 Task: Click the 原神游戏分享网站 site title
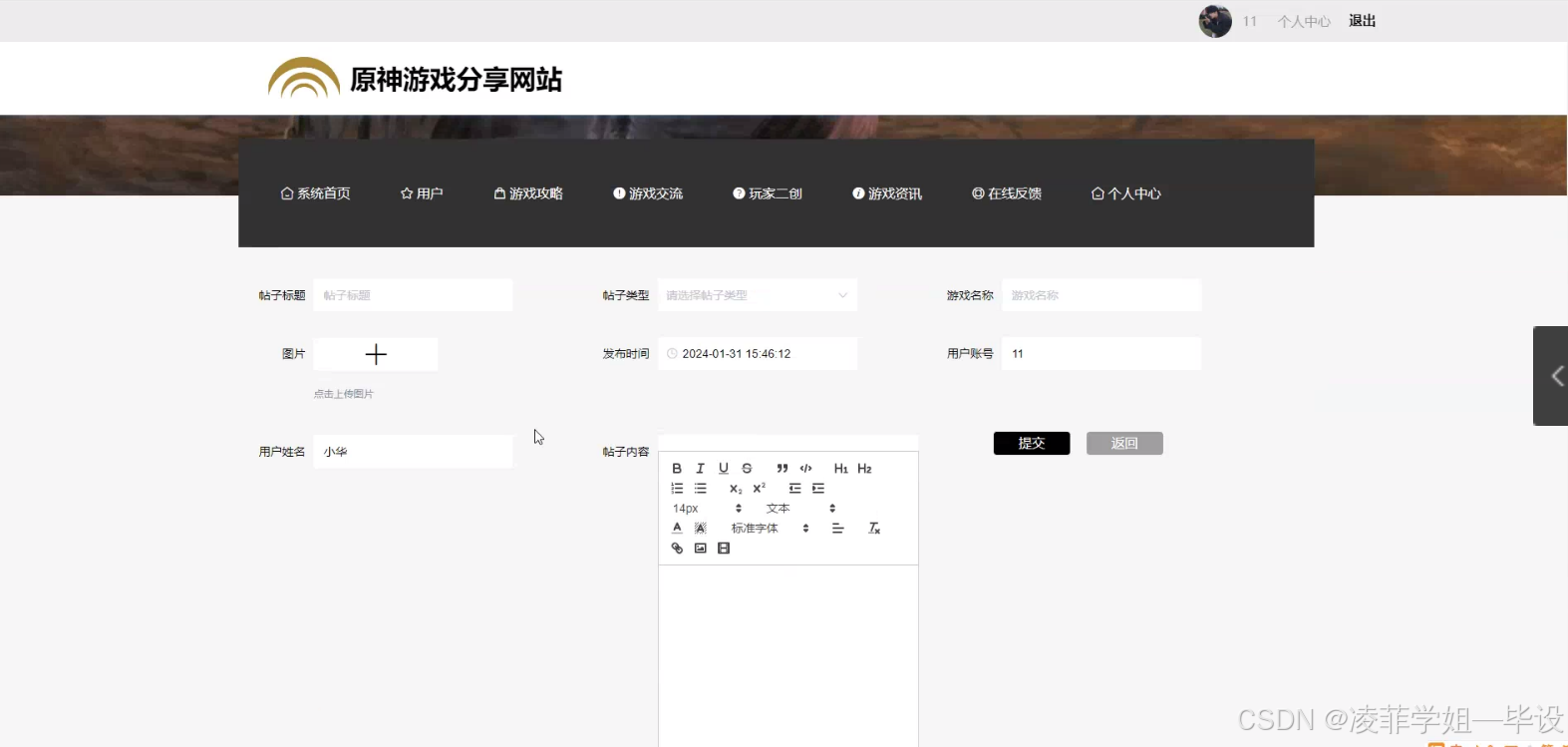[x=457, y=80]
